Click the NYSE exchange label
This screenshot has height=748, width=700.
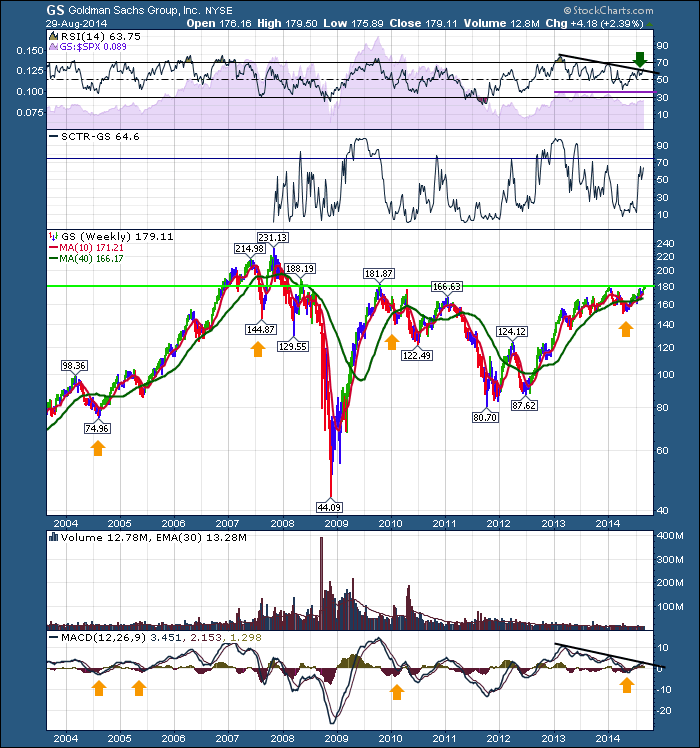(x=218, y=10)
